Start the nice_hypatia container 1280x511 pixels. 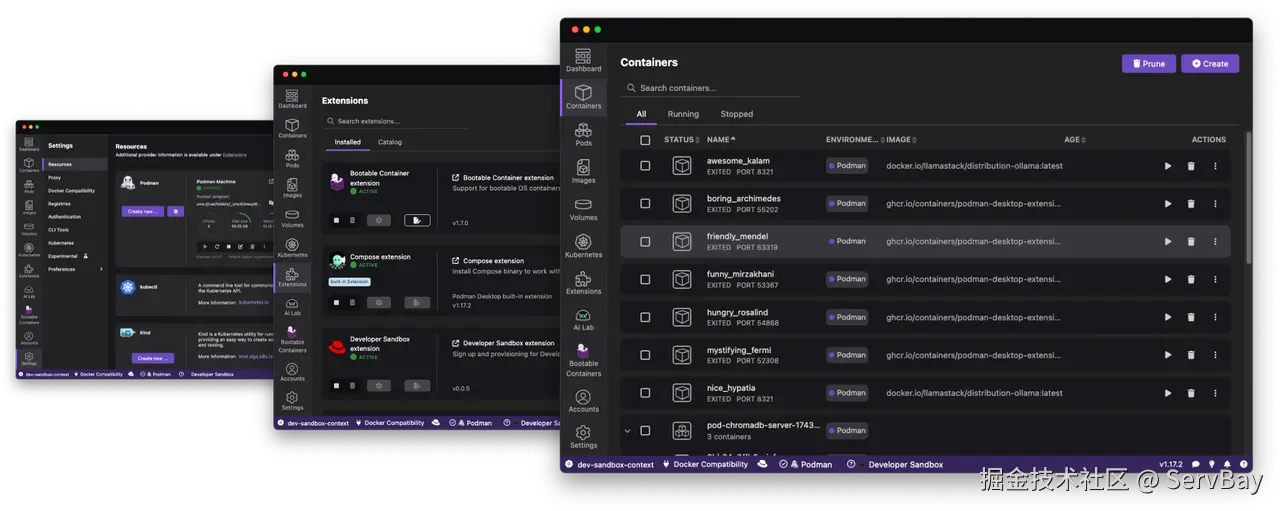[1168, 393]
